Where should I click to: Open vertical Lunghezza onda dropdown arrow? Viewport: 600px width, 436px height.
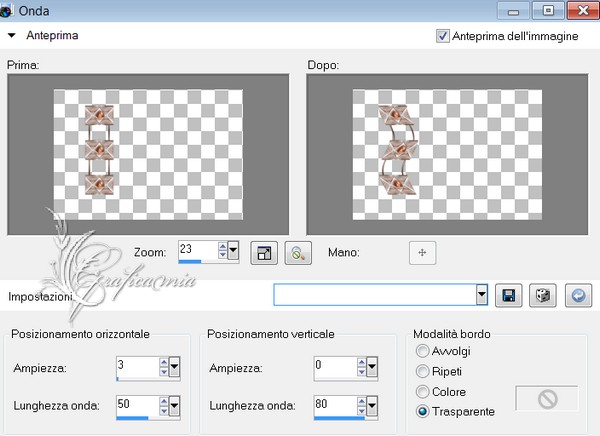(x=372, y=406)
